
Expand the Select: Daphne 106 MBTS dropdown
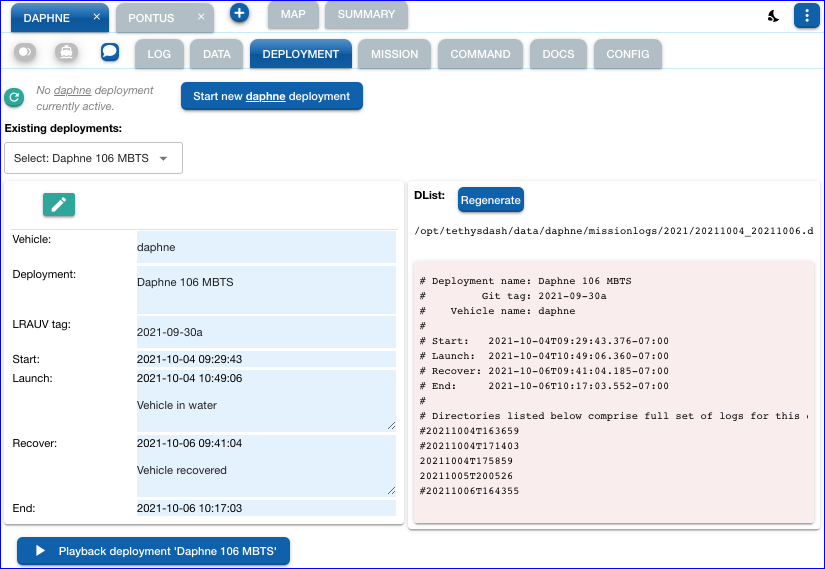point(93,158)
